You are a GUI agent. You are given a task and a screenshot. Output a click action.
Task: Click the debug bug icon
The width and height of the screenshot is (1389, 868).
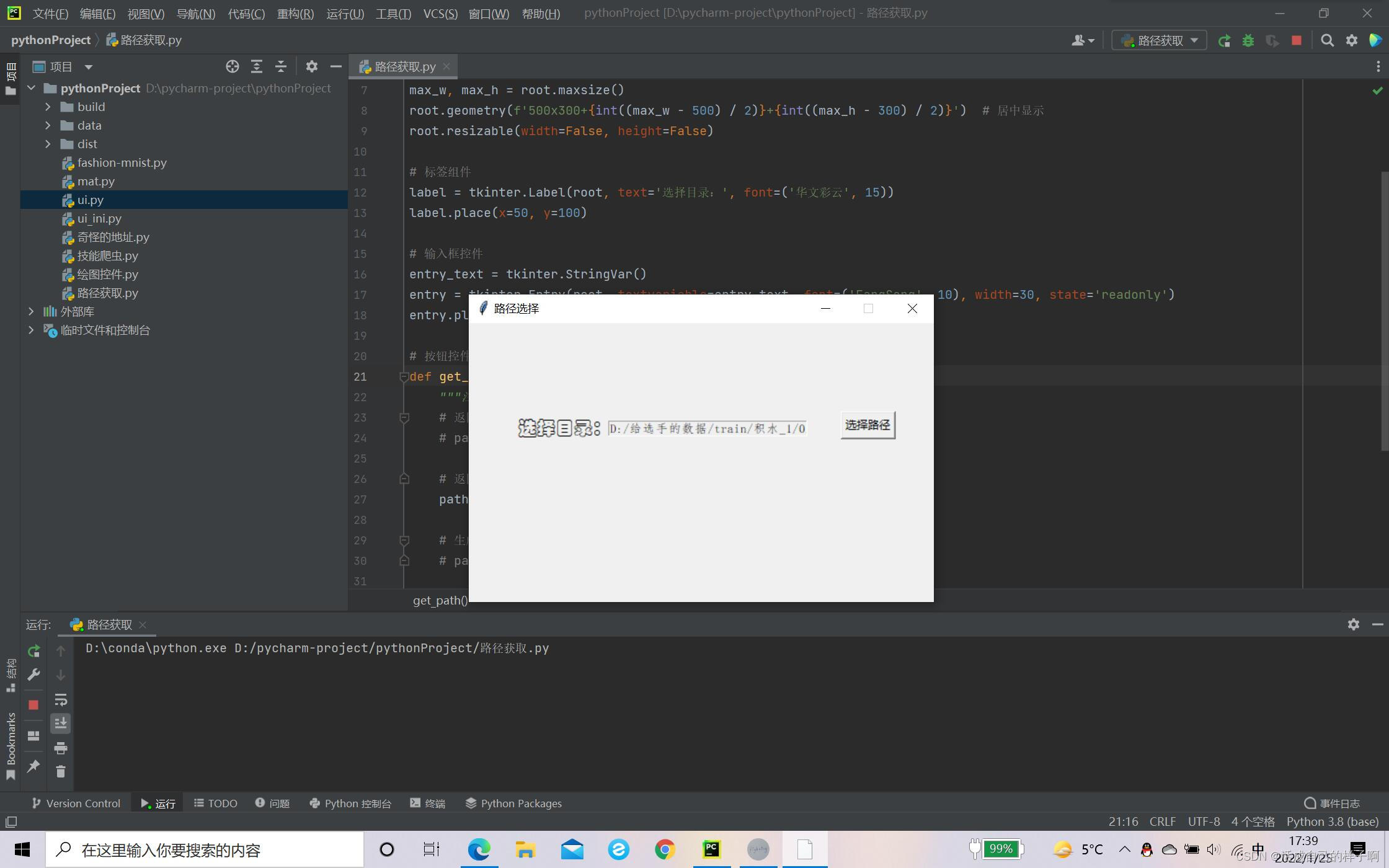(x=1248, y=41)
